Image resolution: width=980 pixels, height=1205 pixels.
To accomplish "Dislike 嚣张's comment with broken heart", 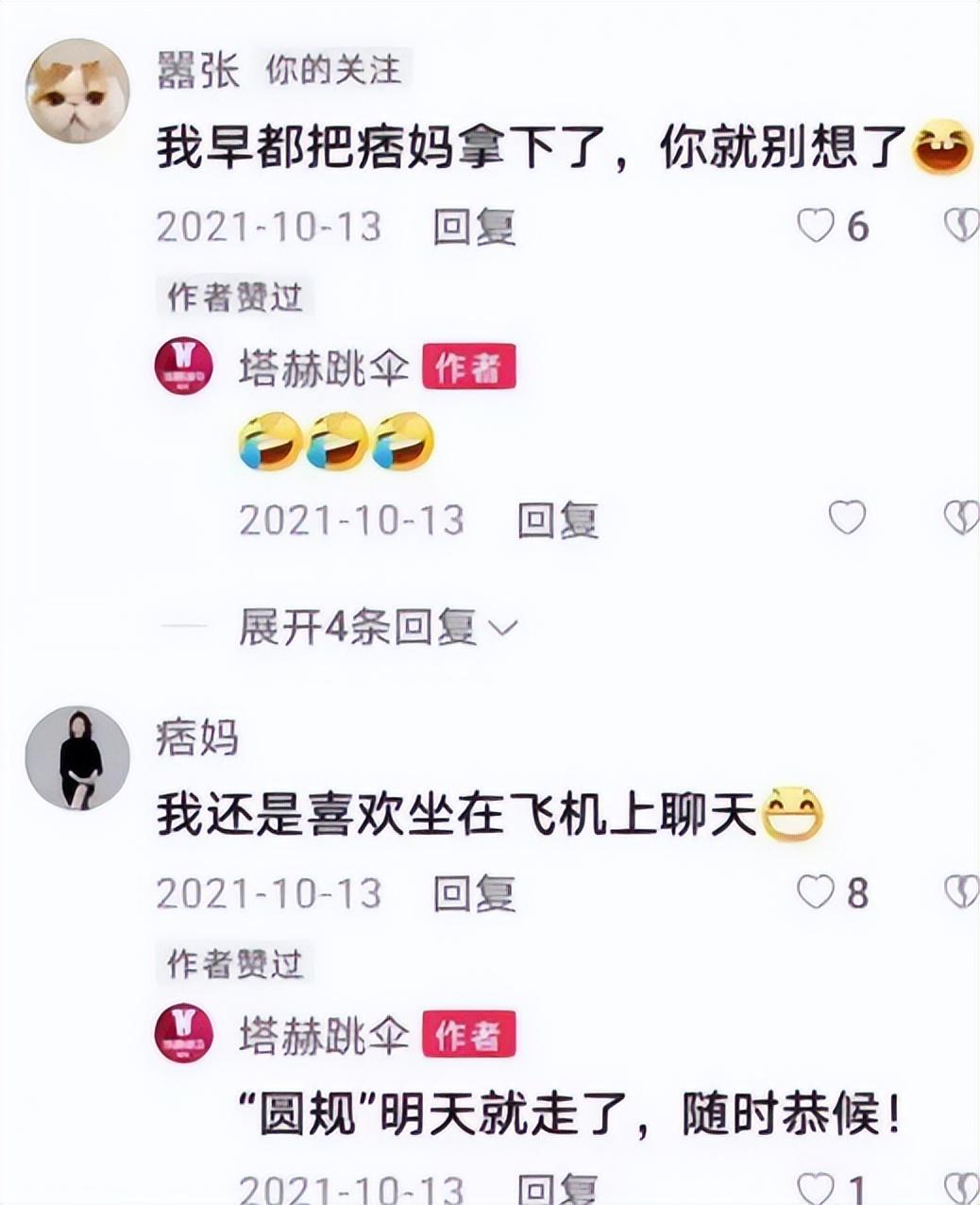I will click(962, 226).
